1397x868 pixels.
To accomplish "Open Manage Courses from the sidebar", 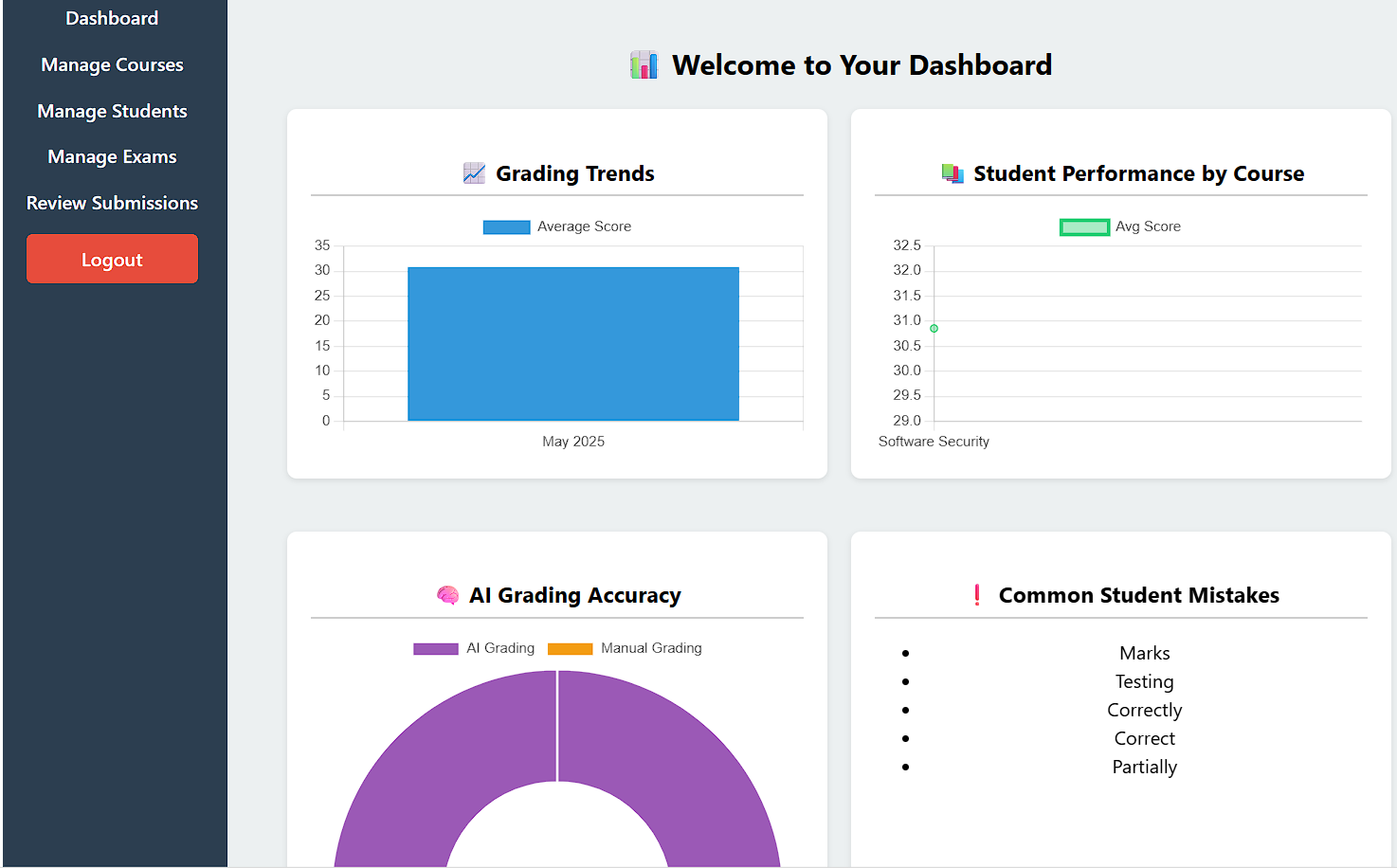I will [x=112, y=64].
